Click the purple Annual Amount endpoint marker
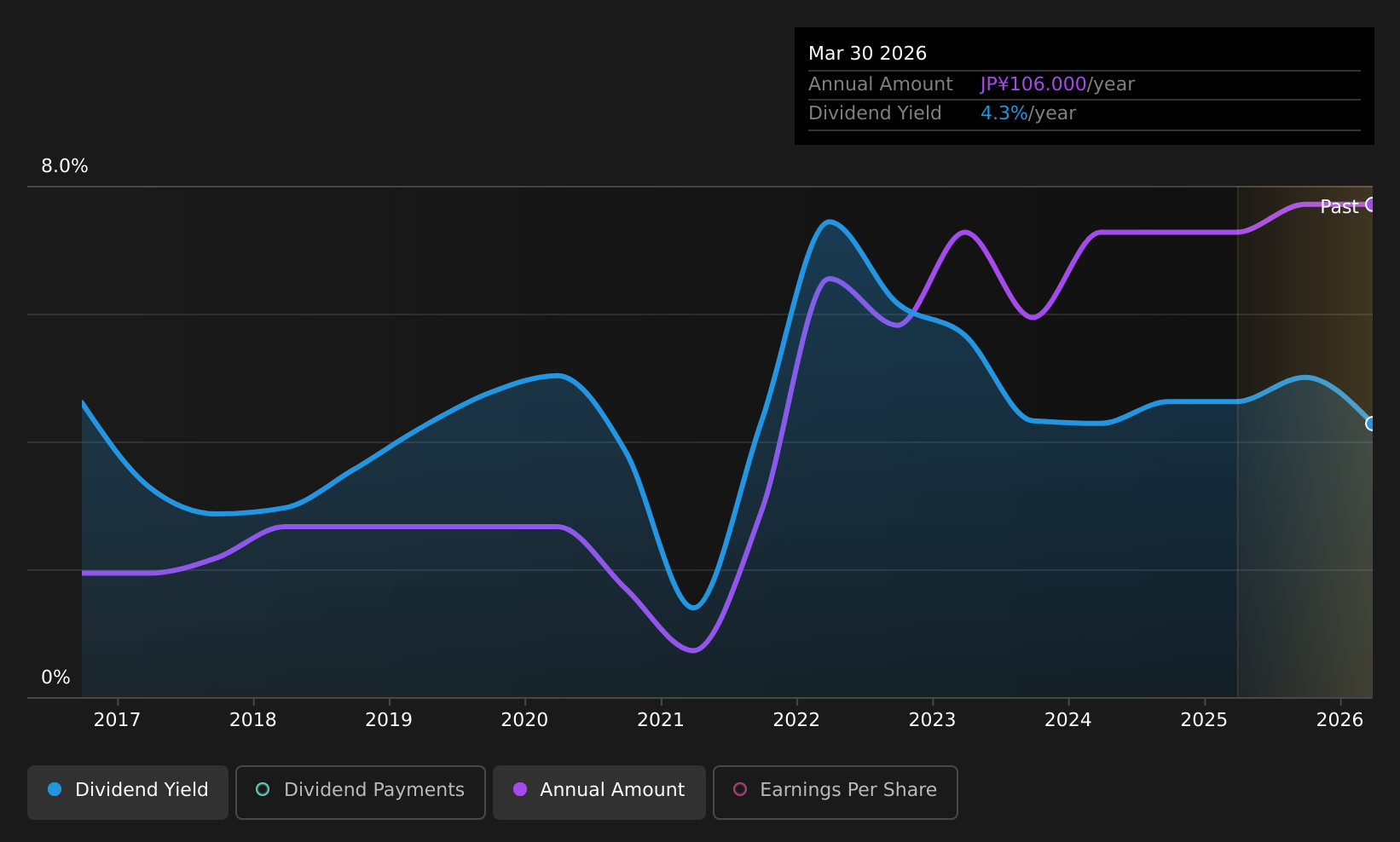This screenshot has height=842, width=1400. 1371,204
